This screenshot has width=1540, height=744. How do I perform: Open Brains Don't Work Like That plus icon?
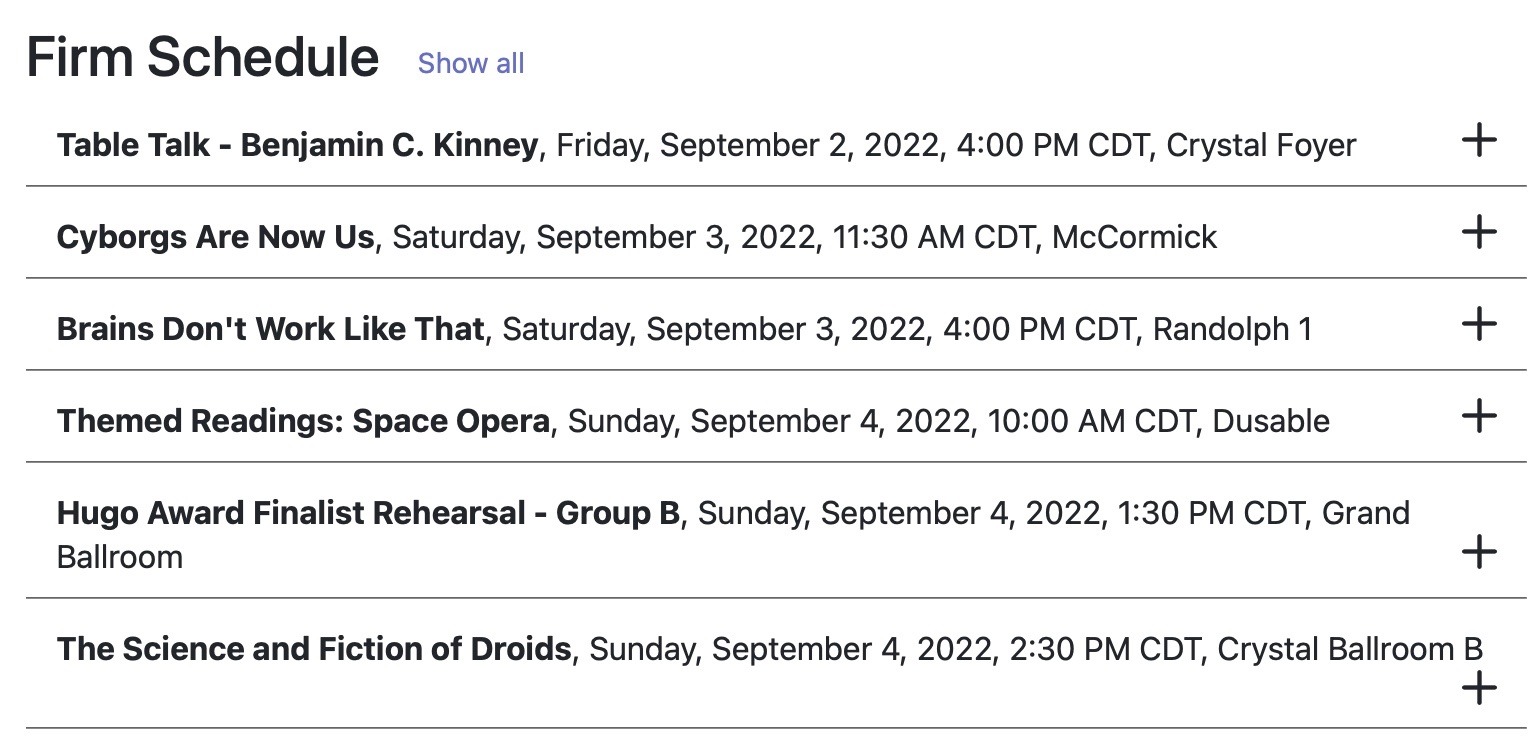point(1478,325)
